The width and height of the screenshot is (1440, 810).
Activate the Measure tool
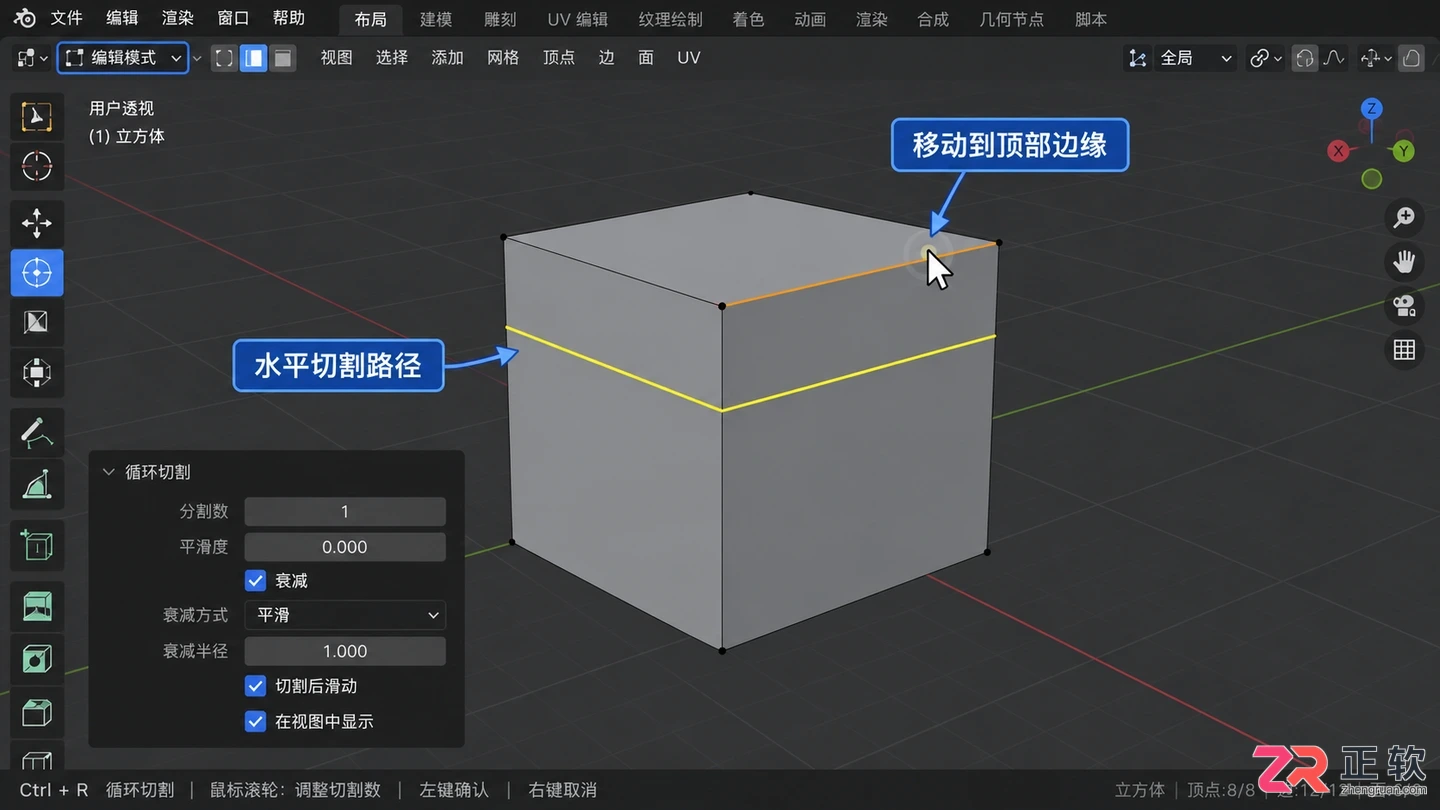(x=37, y=485)
